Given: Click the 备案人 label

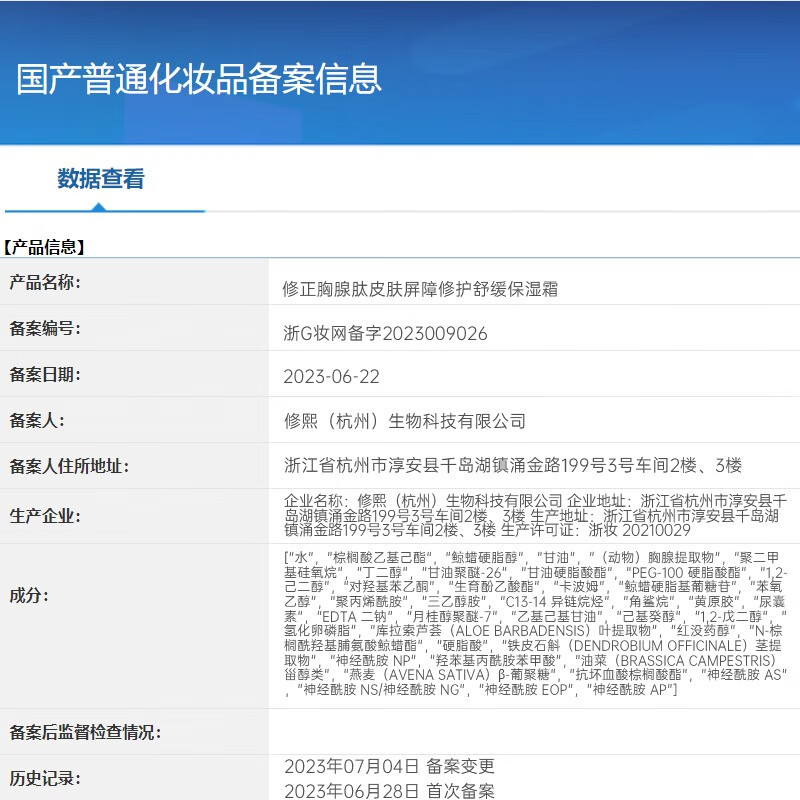Looking at the screenshot, I should (x=37, y=420).
